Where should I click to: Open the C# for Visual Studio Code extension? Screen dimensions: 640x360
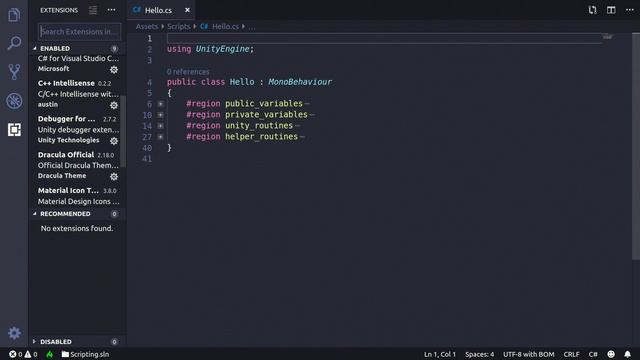pyautogui.click(x=78, y=64)
